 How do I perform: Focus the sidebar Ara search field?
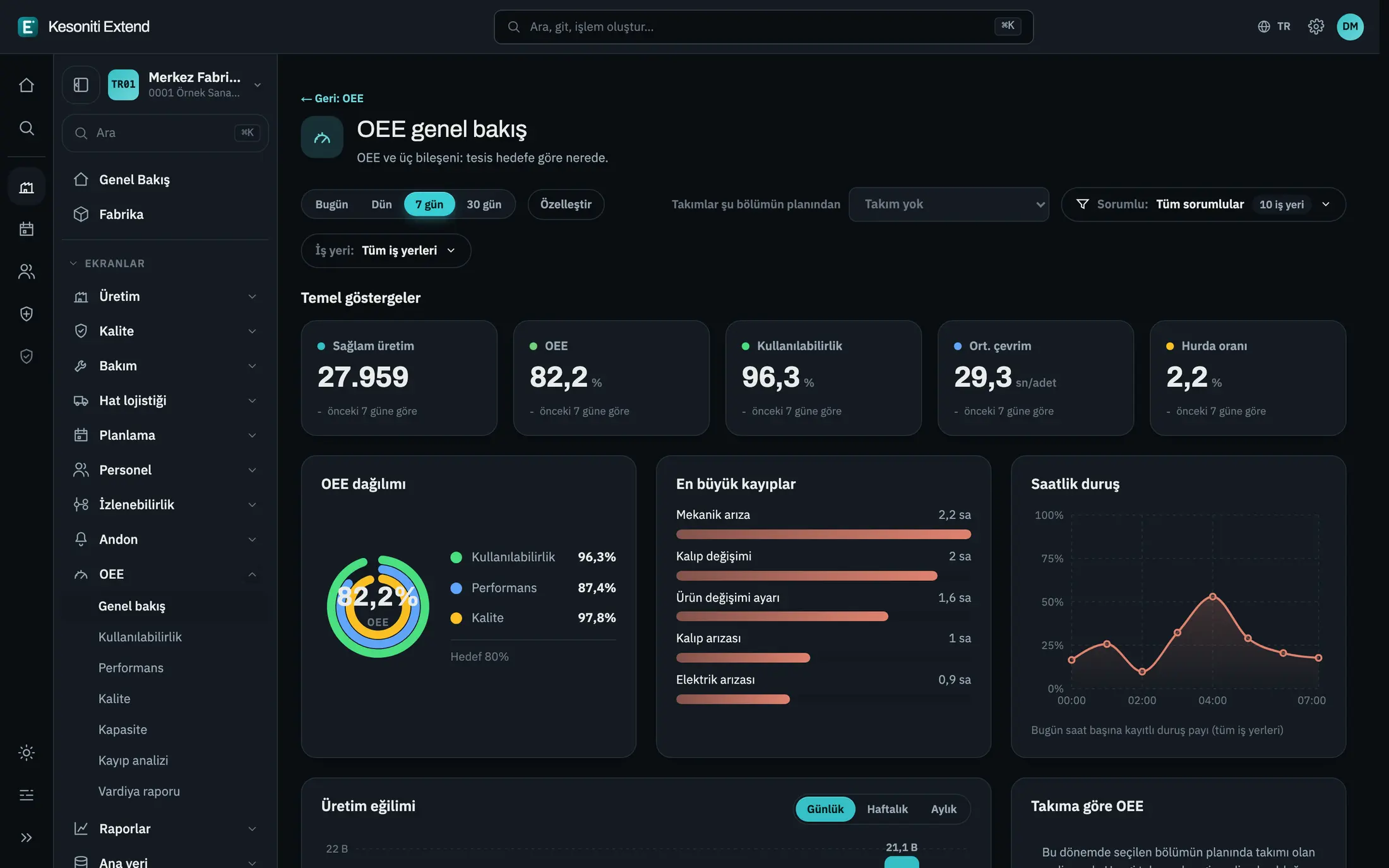click(x=165, y=133)
